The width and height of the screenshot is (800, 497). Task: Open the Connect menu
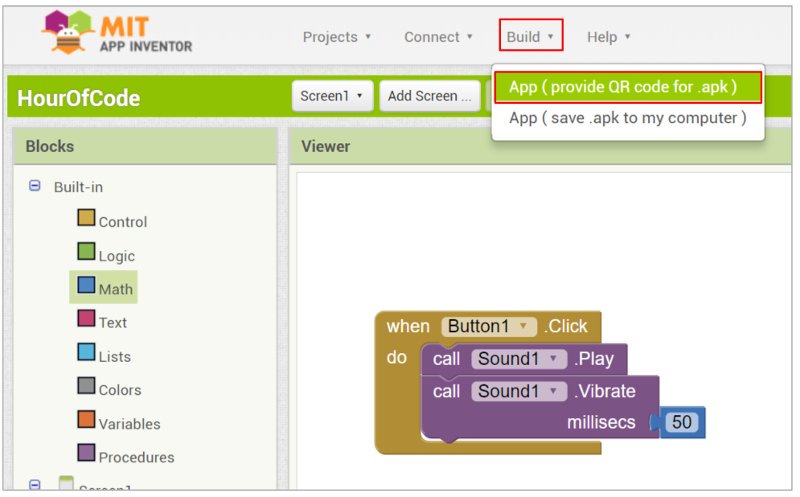tap(438, 37)
